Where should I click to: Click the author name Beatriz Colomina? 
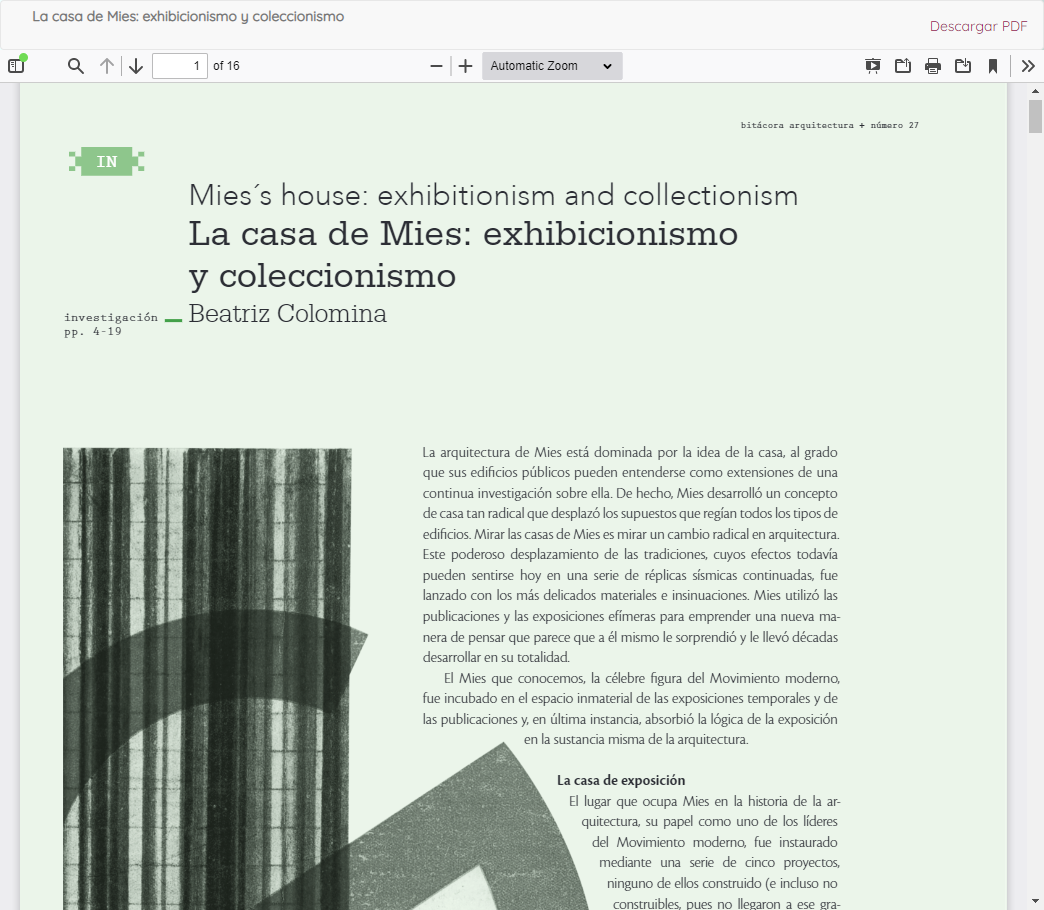tap(287, 314)
